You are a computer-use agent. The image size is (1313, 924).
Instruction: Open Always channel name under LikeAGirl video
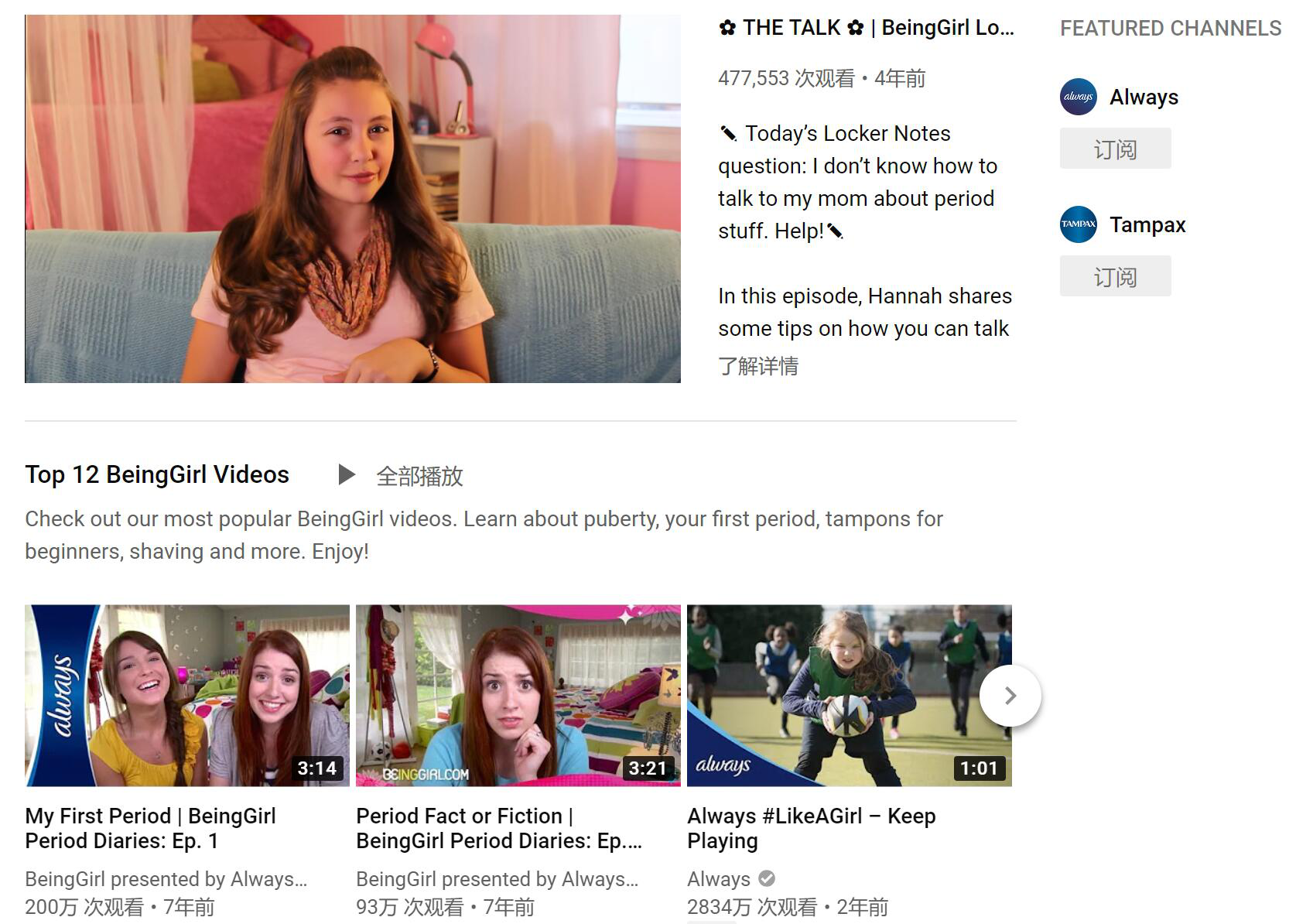tap(718, 879)
